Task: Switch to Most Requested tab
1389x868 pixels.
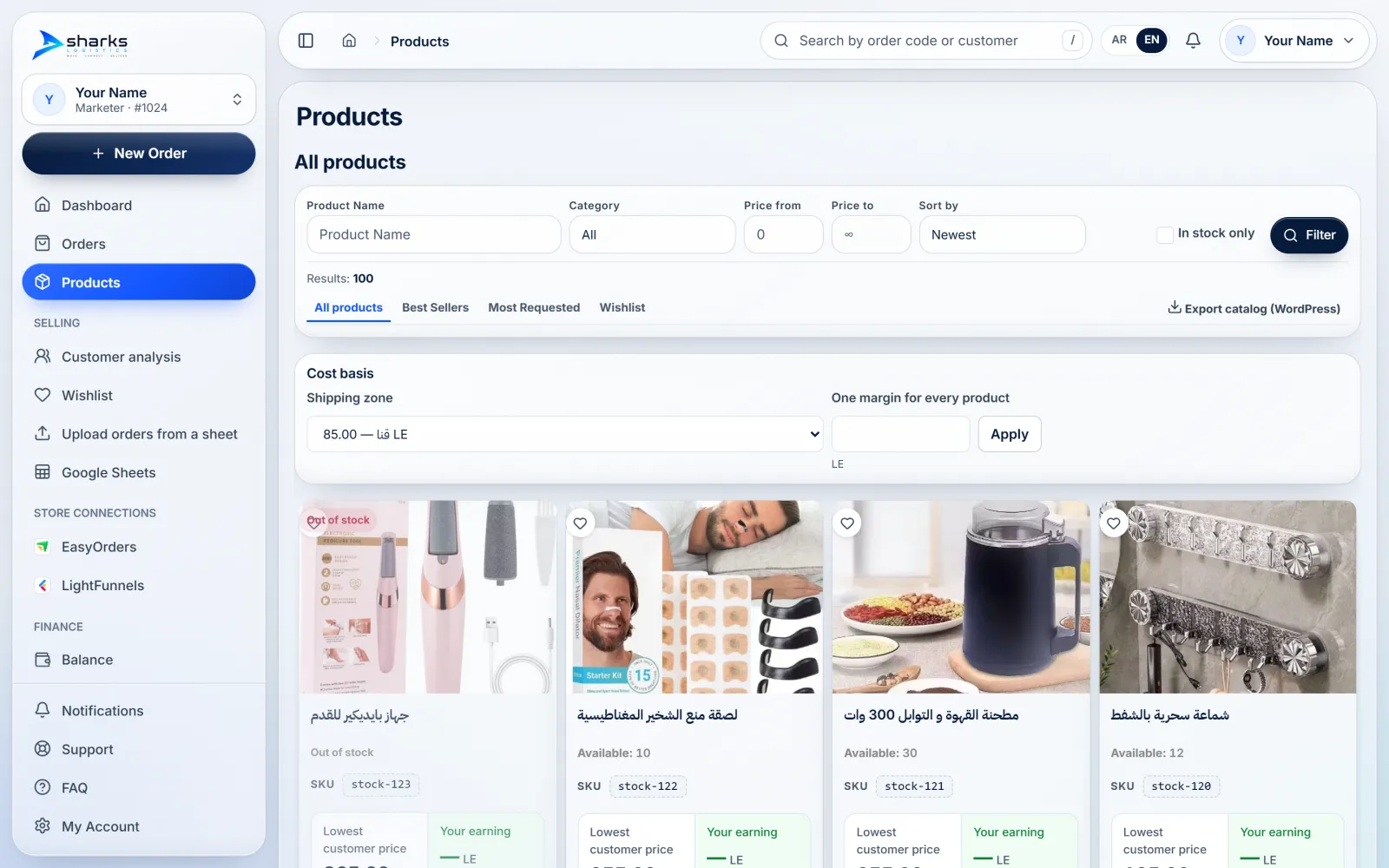Action: 534,307
